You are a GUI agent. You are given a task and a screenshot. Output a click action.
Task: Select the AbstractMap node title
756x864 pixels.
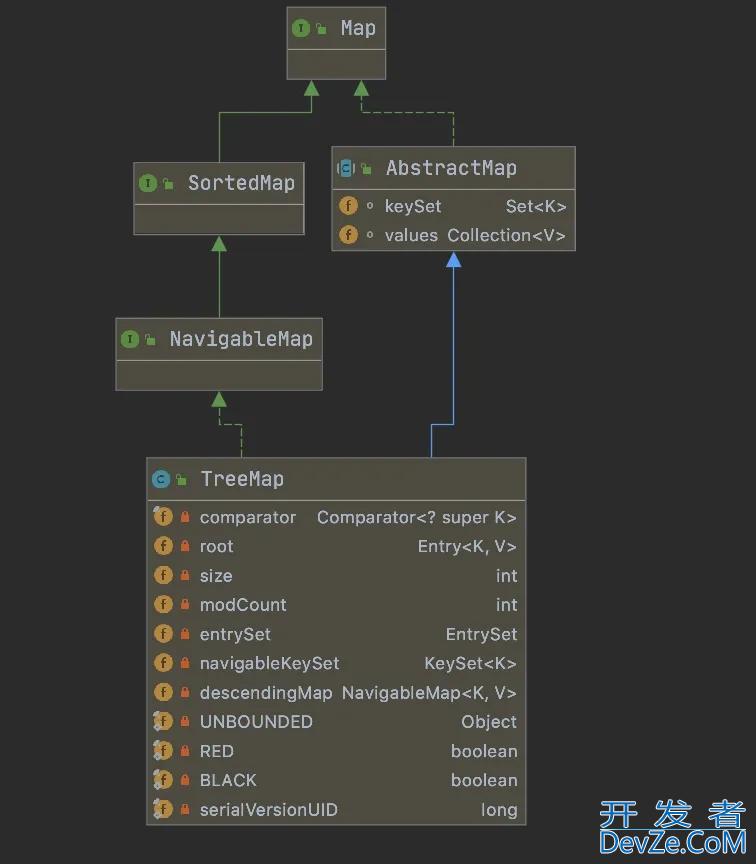click(451, 168)
